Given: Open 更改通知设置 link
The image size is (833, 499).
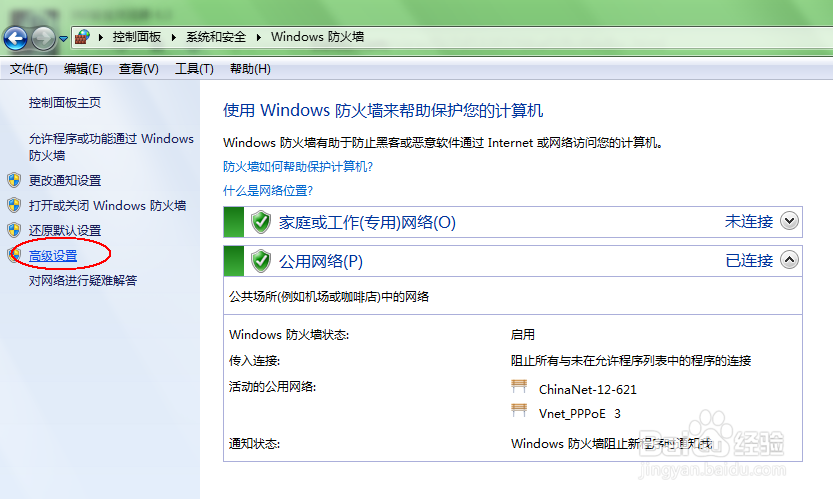Looking at the screenshot, I should click(65, 181).
